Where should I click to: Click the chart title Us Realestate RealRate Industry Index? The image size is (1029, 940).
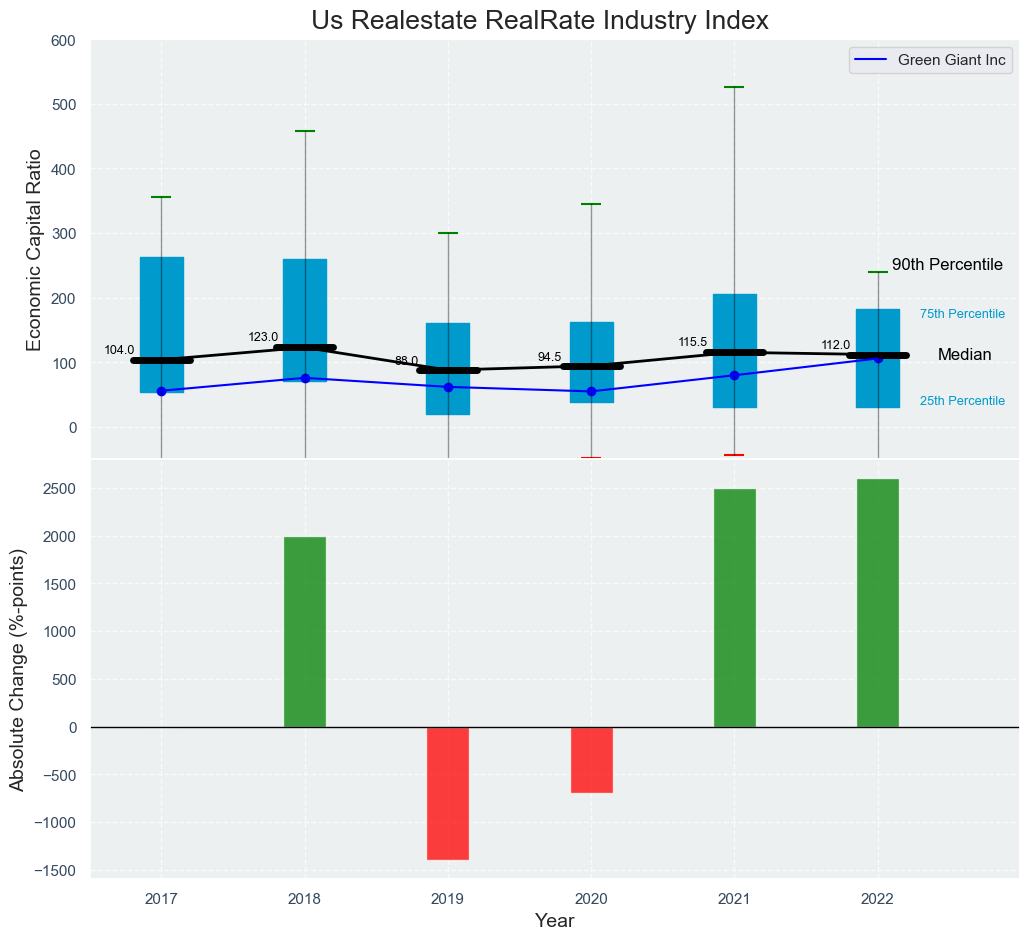tap(539, 20)
